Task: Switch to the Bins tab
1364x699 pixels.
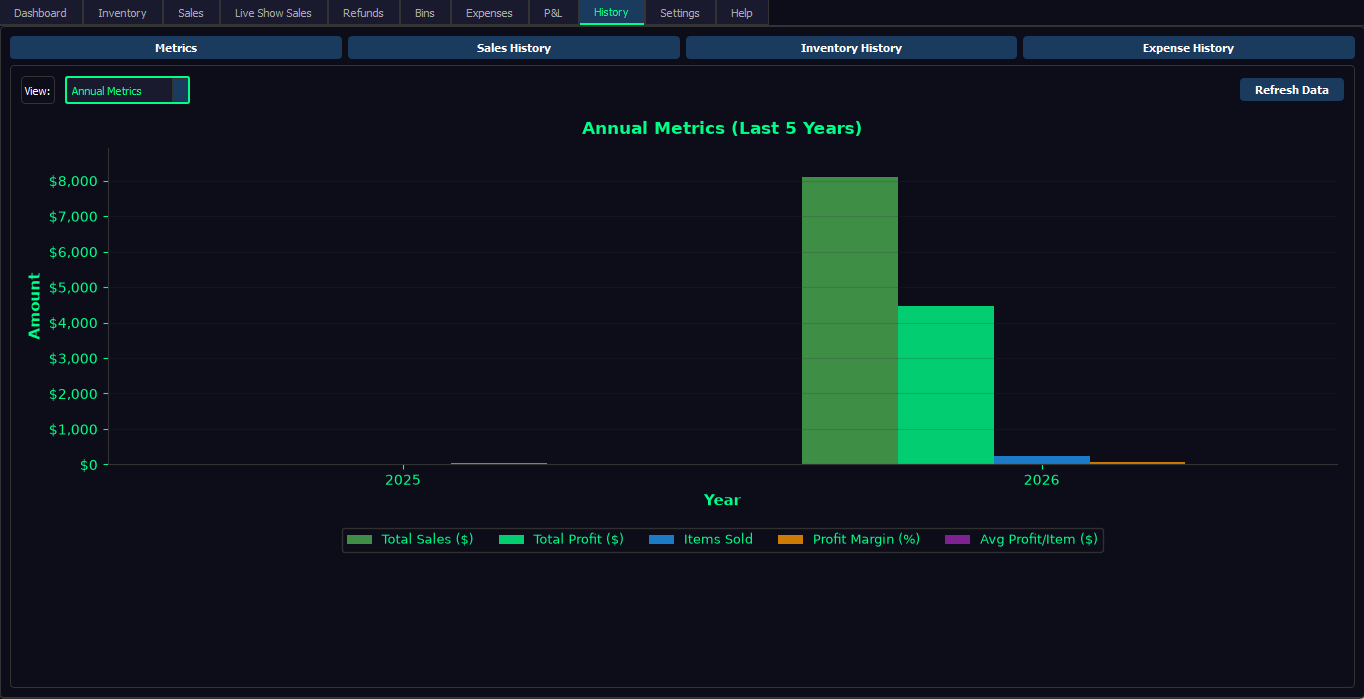Action: point(425,13)
